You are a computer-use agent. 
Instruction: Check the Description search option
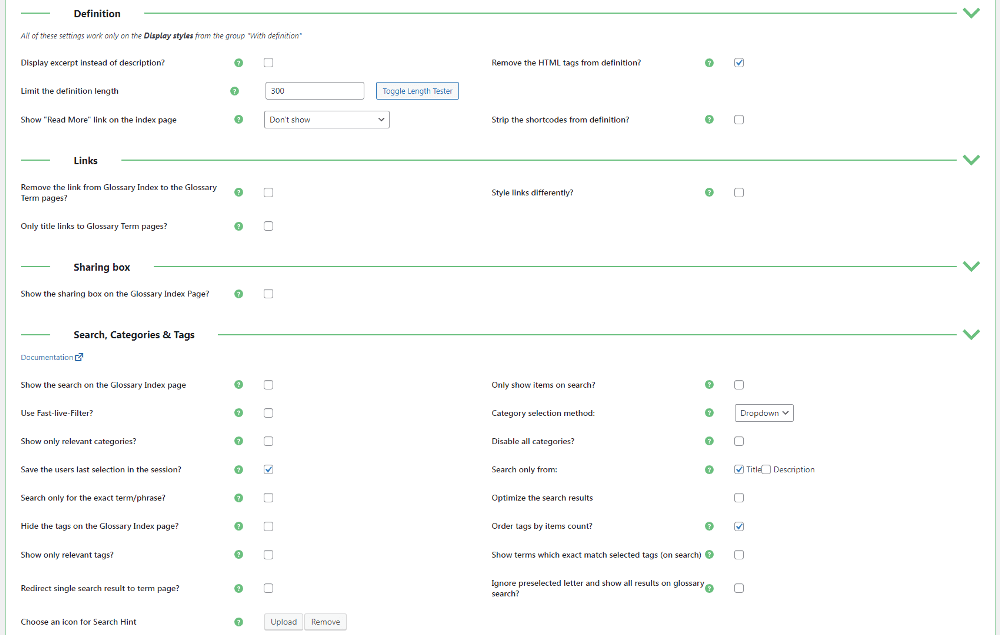click(766, 470)
